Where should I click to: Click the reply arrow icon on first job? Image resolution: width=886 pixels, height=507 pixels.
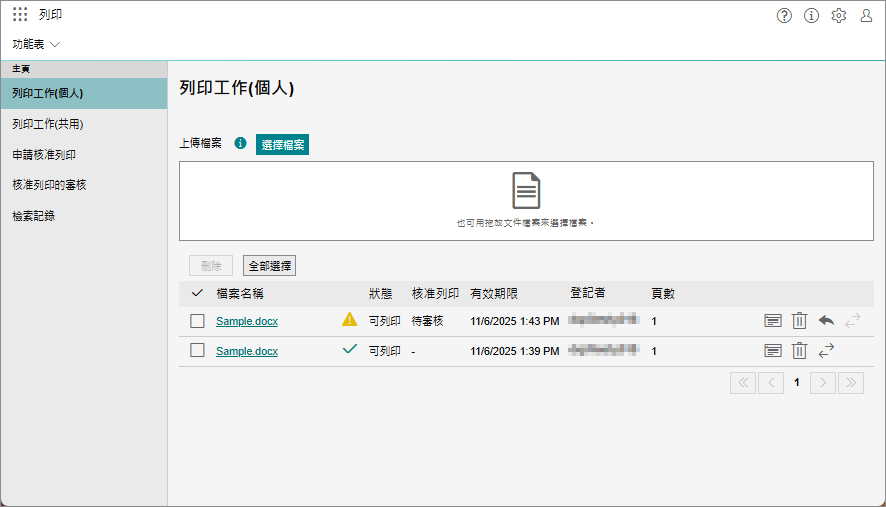click(x=826, y=321)
